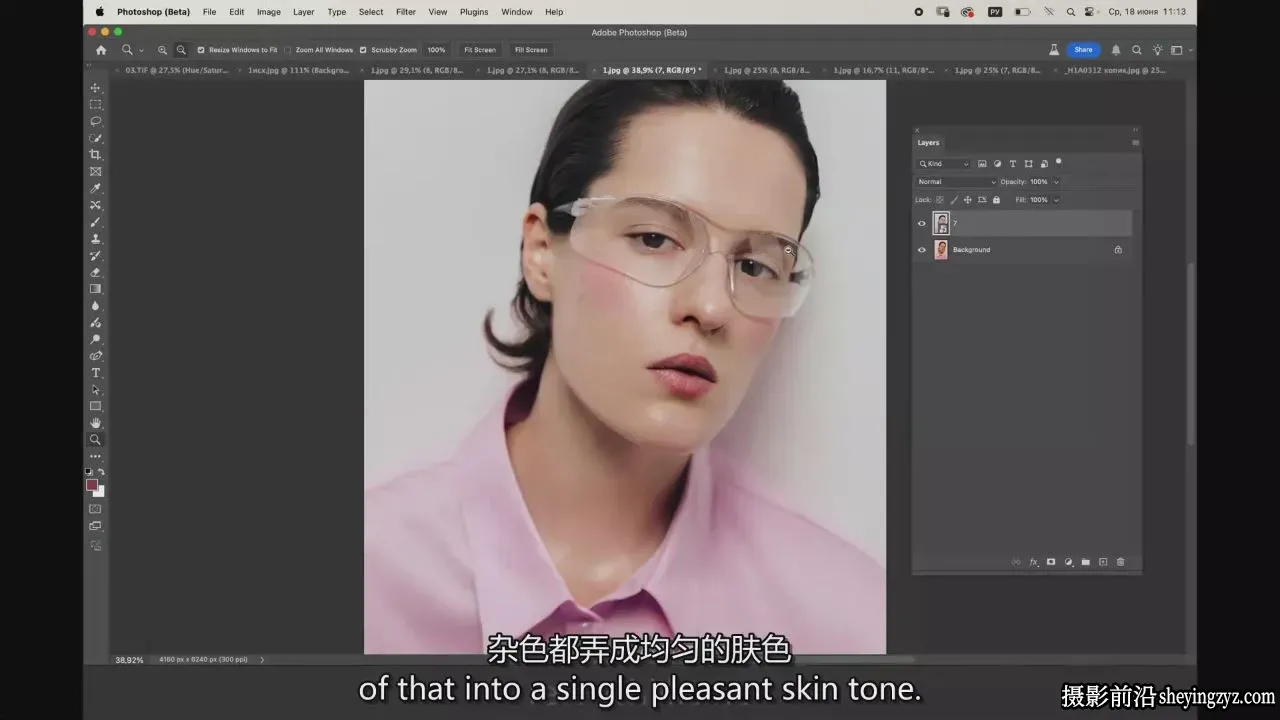Viewport: 1280px width, 720px height.
Task: Select the Crop tool
Action: coord(96,154)
